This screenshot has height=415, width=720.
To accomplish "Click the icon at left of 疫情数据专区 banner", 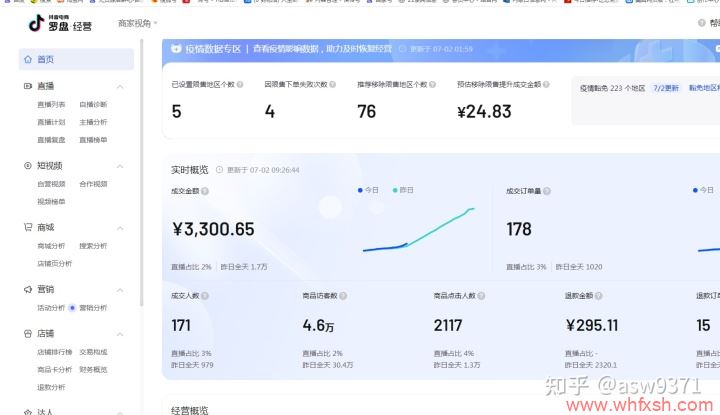I will 176,49.
